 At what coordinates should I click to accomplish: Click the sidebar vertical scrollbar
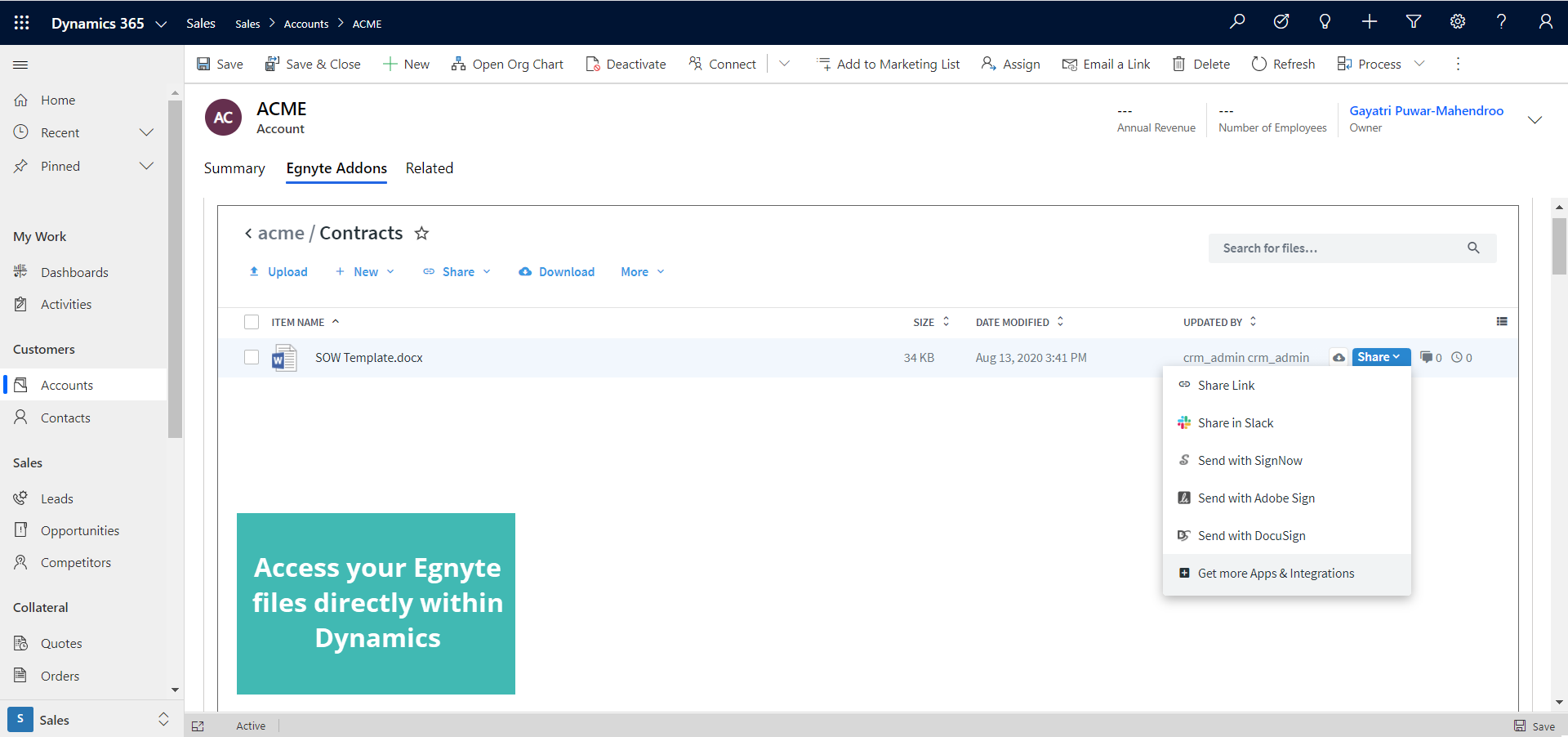(x=175, y=270)
